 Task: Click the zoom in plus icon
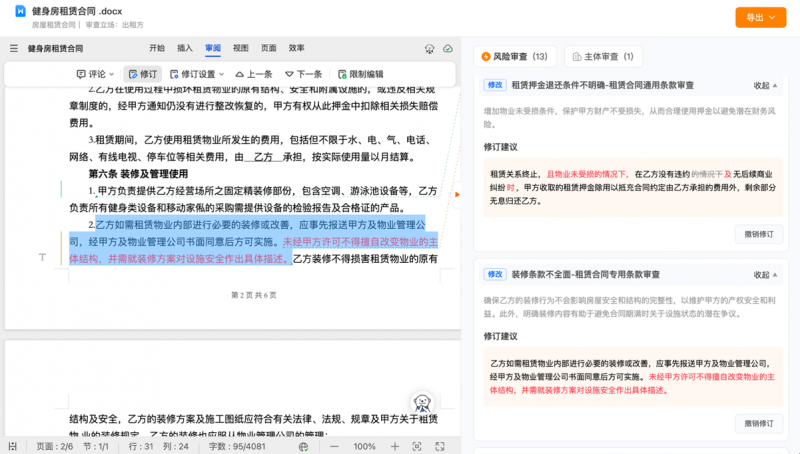pyautogui.click(x=395, y=446)
